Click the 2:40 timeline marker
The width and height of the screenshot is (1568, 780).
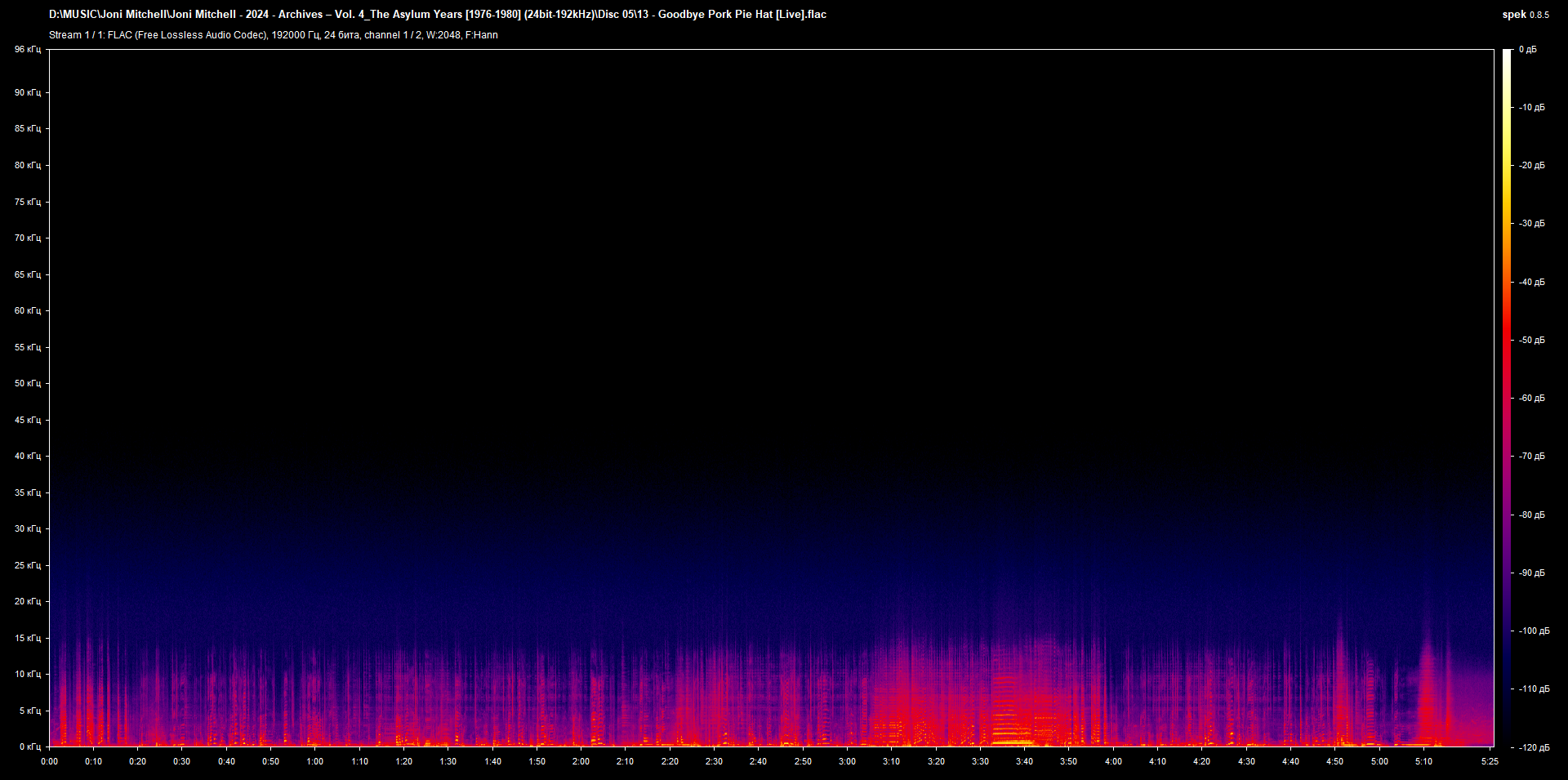[x=759, y=760]
